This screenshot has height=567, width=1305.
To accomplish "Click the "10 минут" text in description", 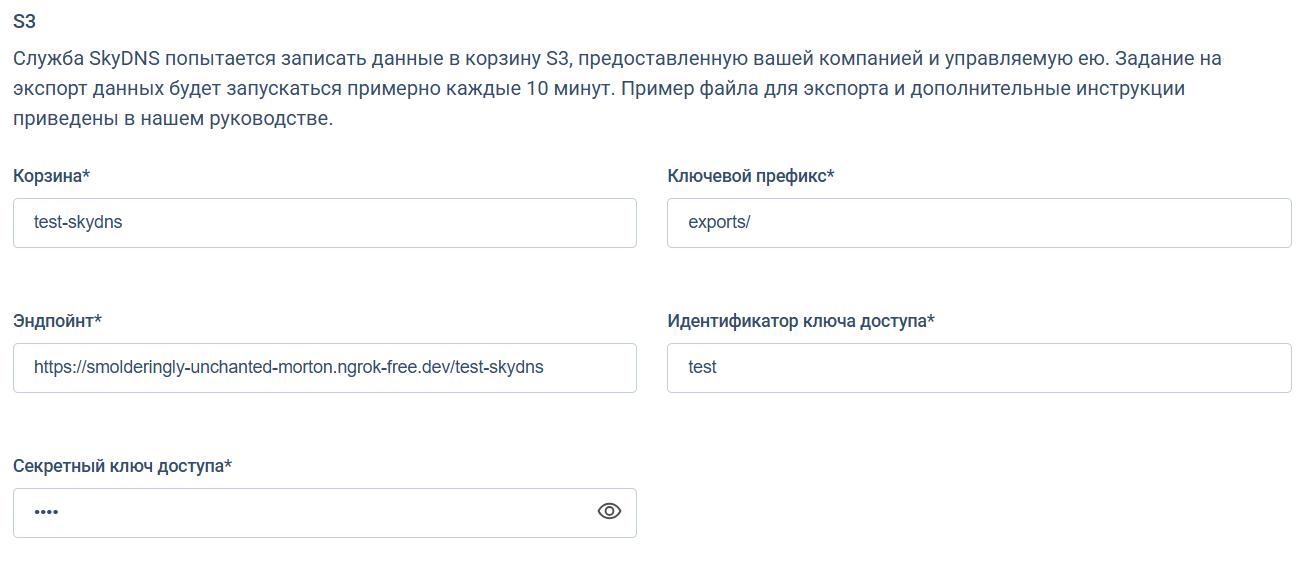I will (563, 89).
